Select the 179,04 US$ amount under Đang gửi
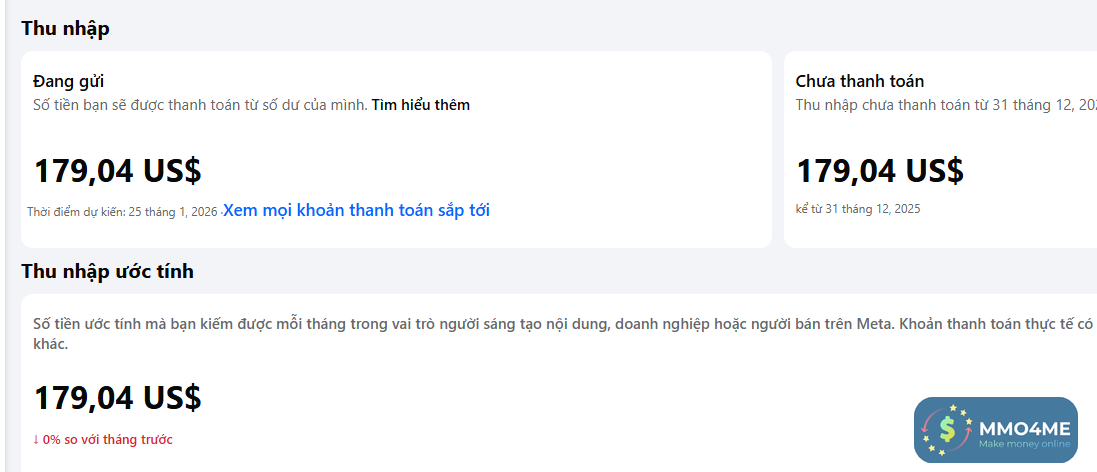Viewport: 1097px width, 472px height. pos(118,171)
